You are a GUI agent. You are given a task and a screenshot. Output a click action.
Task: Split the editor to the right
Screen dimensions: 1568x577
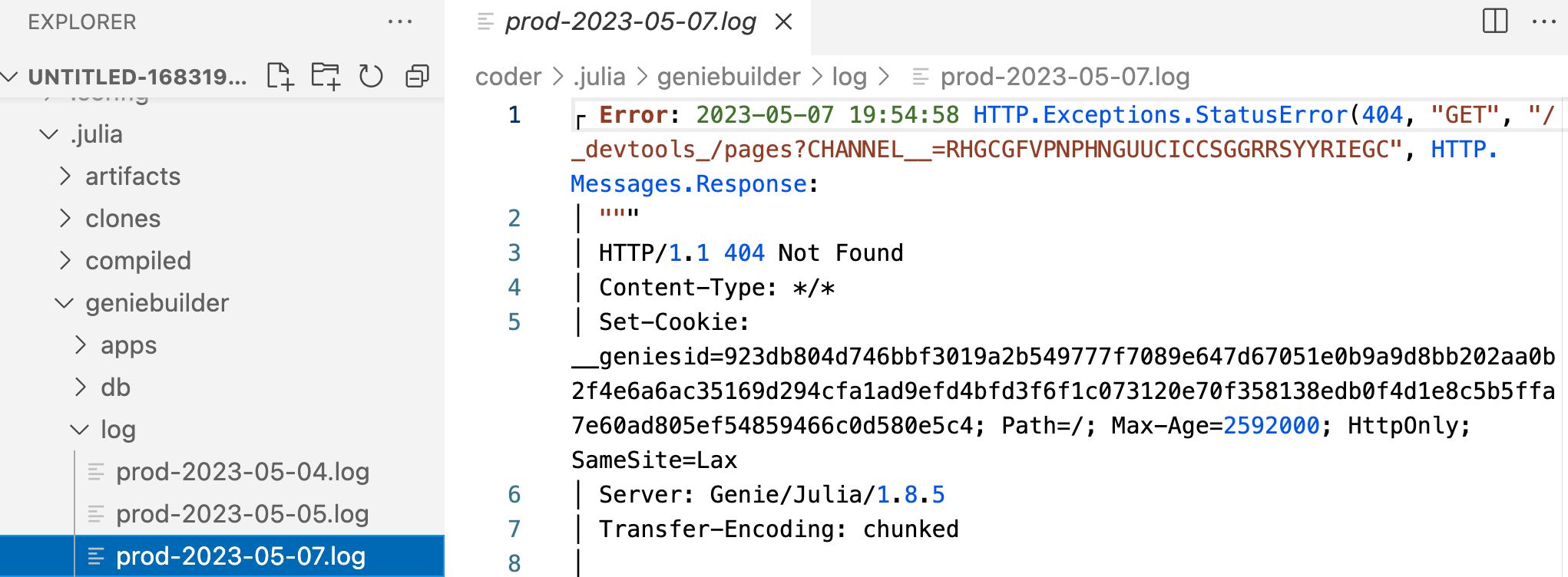click(x=1495, y=21)
